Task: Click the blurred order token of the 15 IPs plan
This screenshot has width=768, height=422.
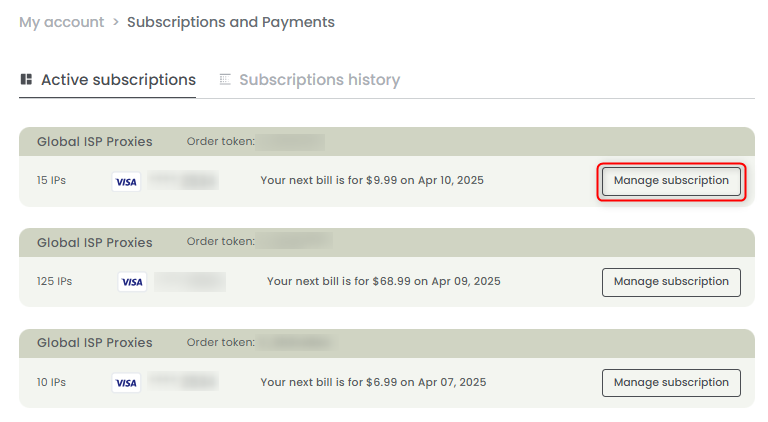Action: point(291,142)
